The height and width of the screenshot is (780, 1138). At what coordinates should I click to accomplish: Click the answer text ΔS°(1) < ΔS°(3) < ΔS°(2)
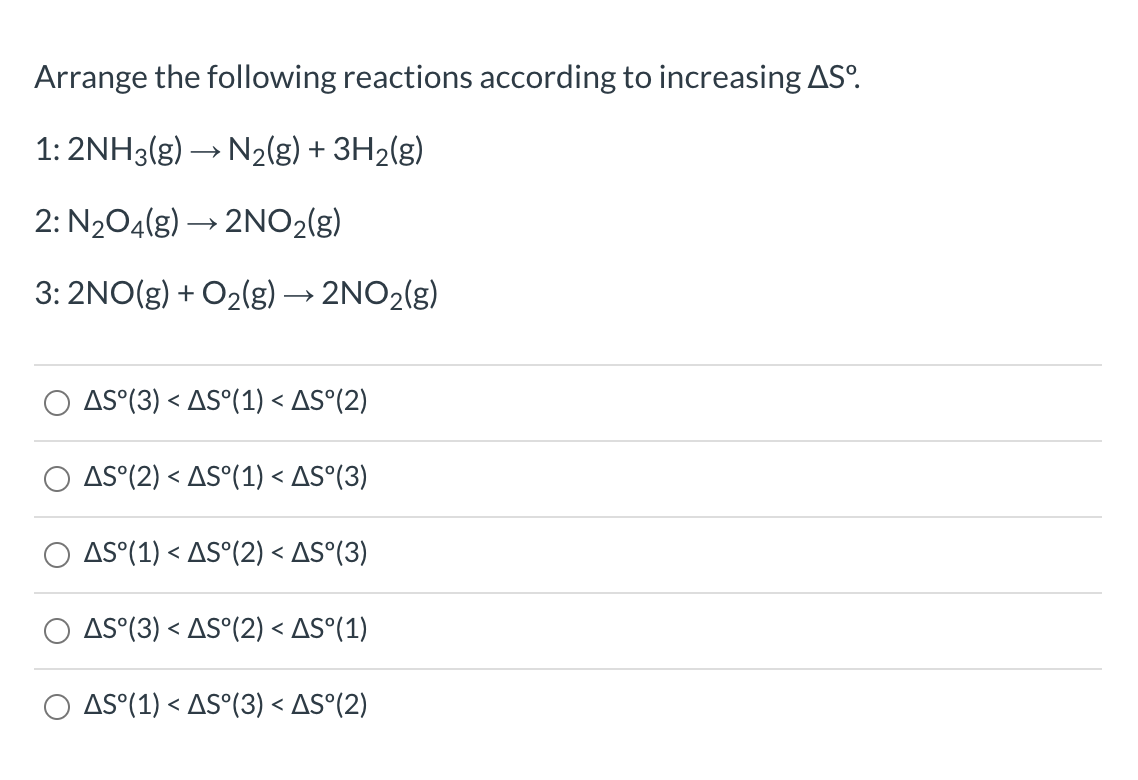(224, 706)
